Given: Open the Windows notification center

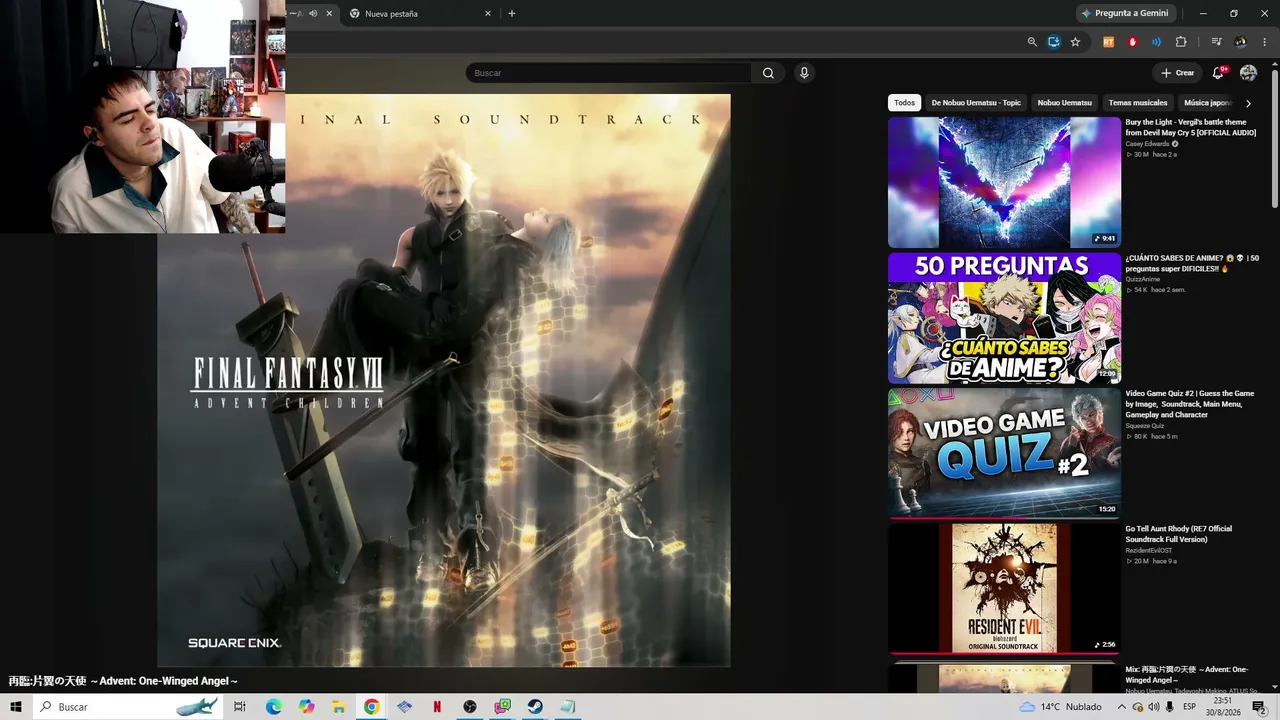Looking at the screenshot, I should [1259, 707].
